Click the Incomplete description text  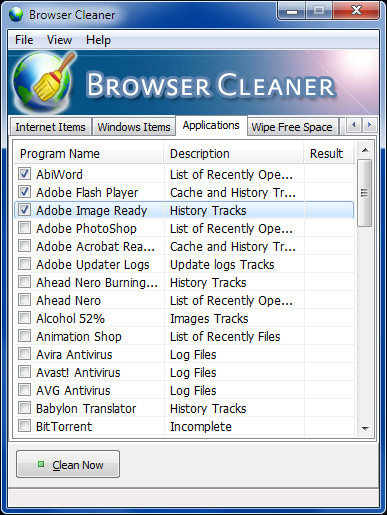point(201,427)
